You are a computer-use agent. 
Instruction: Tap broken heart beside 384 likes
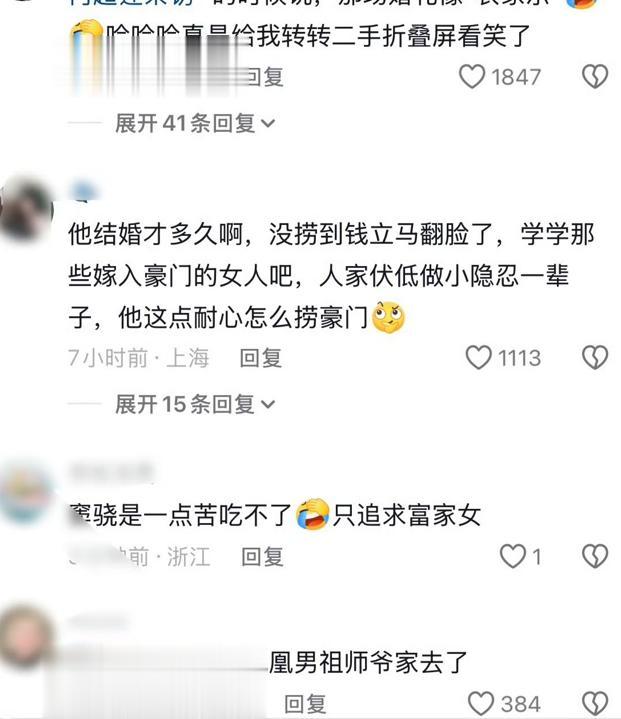pos(595,703)
